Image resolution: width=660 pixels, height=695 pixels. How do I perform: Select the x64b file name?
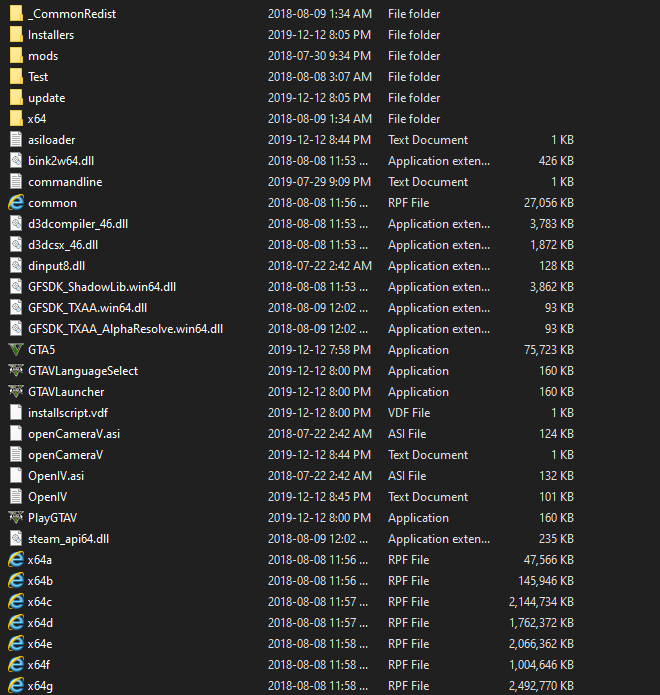pyautogui.click(x=40, y=581)
